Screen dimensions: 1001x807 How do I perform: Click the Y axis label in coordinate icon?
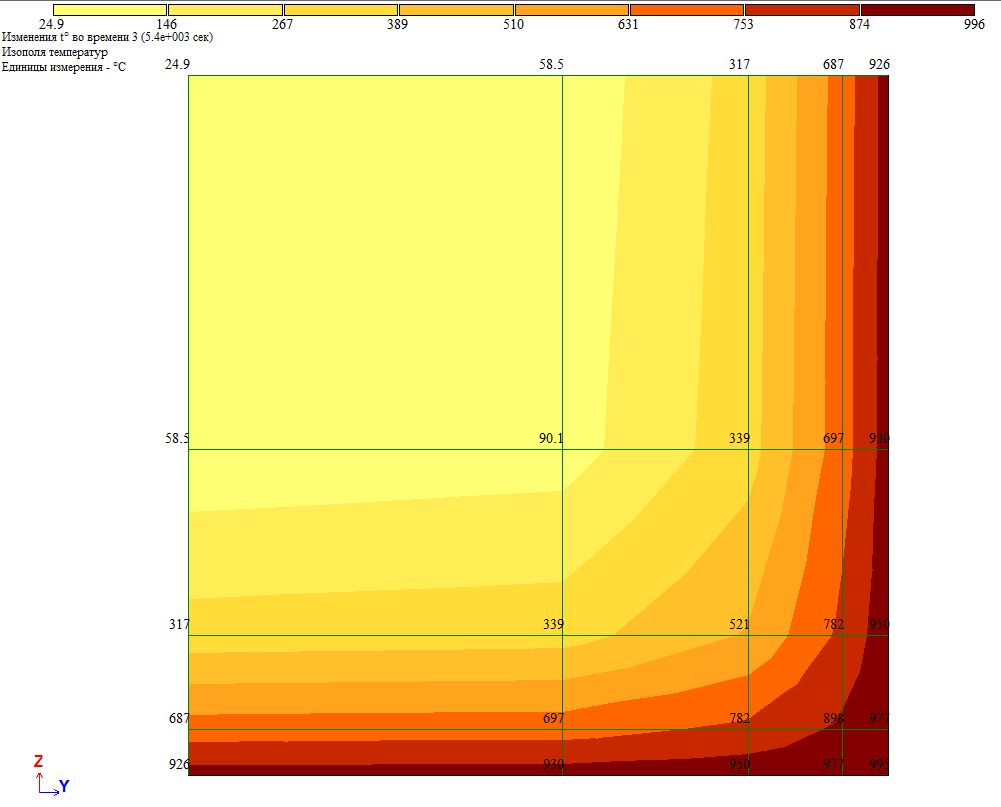pos(64,786)
